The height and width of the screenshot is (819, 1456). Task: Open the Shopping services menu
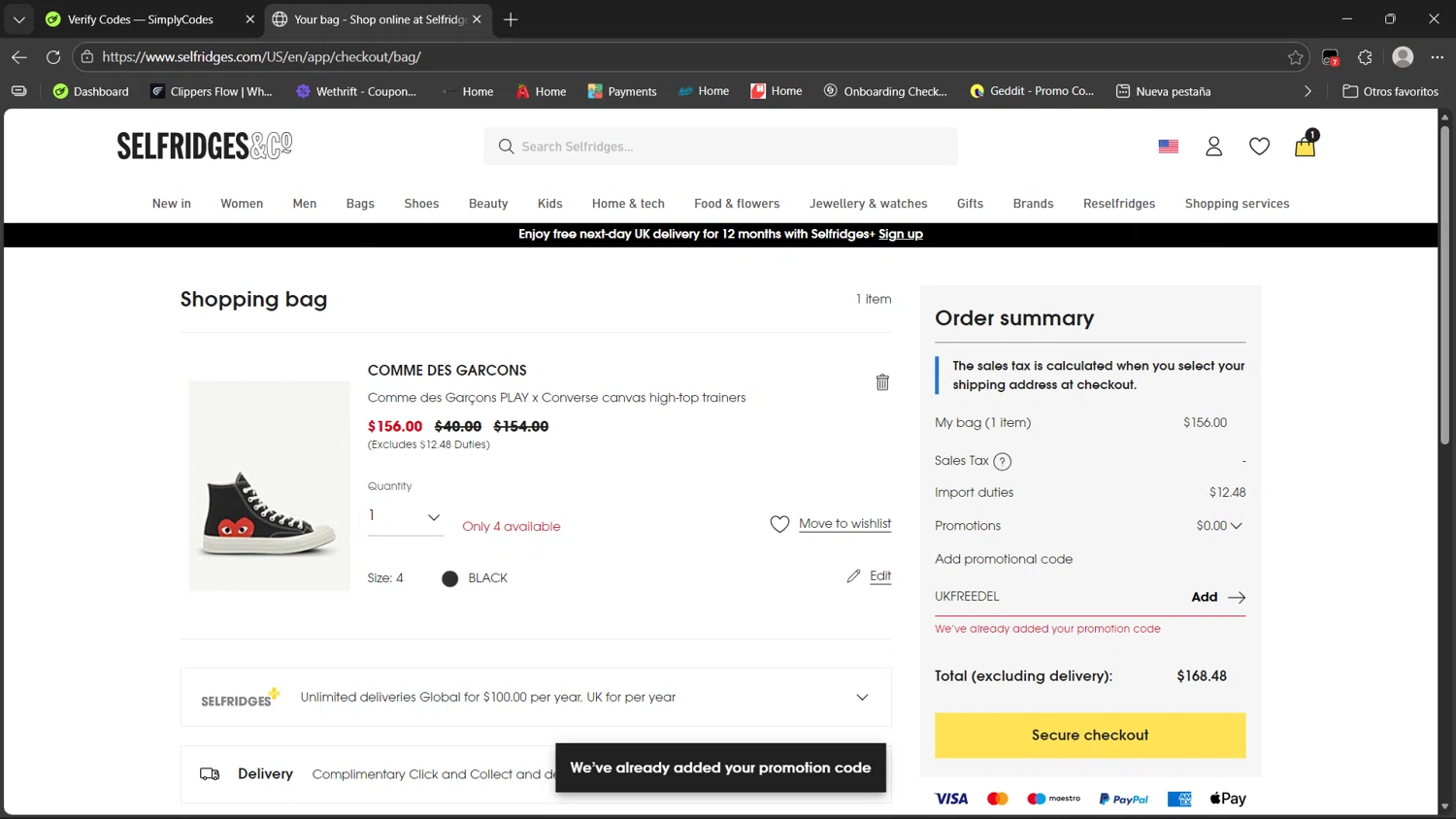click(x=1237, y=204)
